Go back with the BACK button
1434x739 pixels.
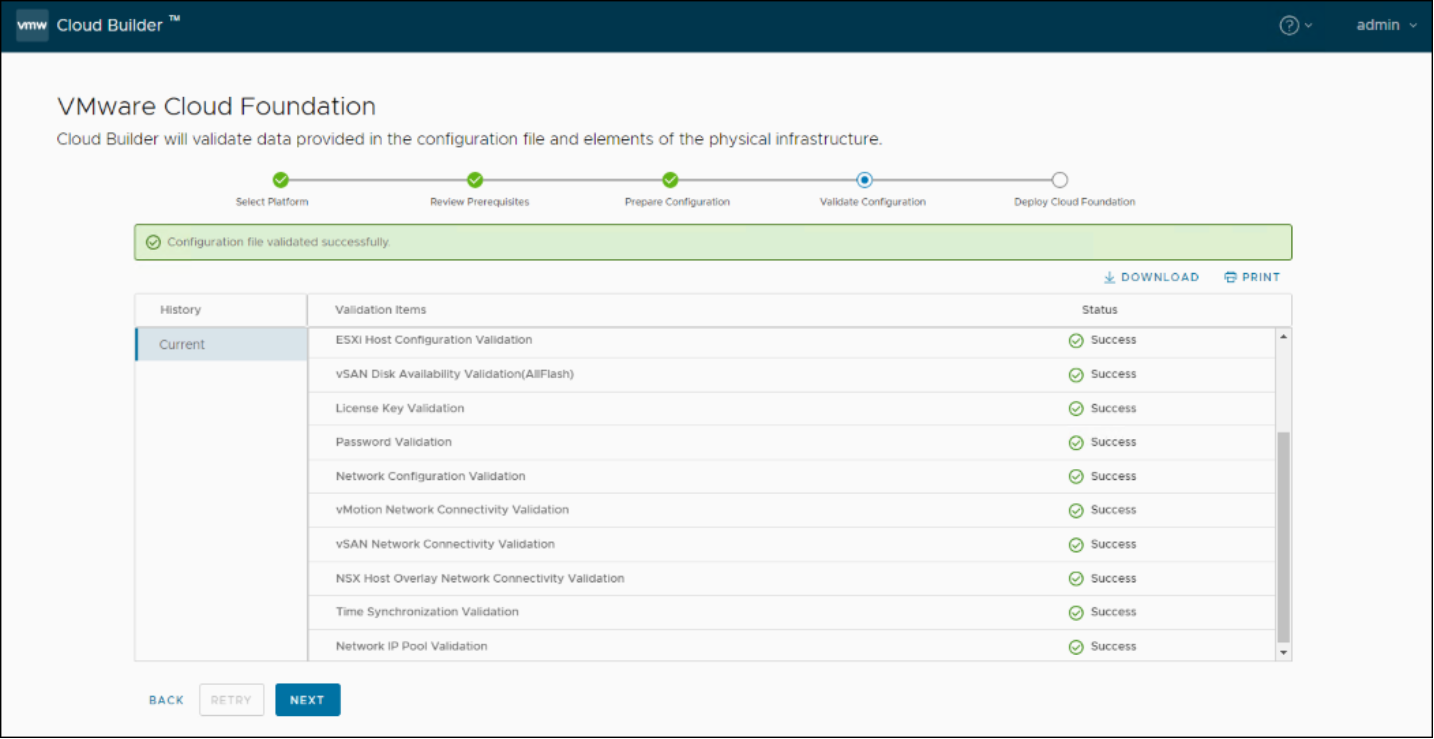tap(167, 700)
